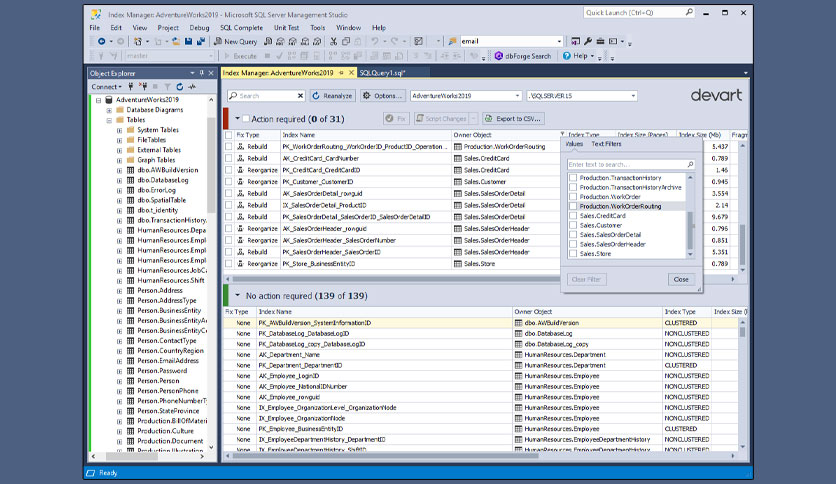Click the Quick Launch magnifier icon

(x=689, y=12)
